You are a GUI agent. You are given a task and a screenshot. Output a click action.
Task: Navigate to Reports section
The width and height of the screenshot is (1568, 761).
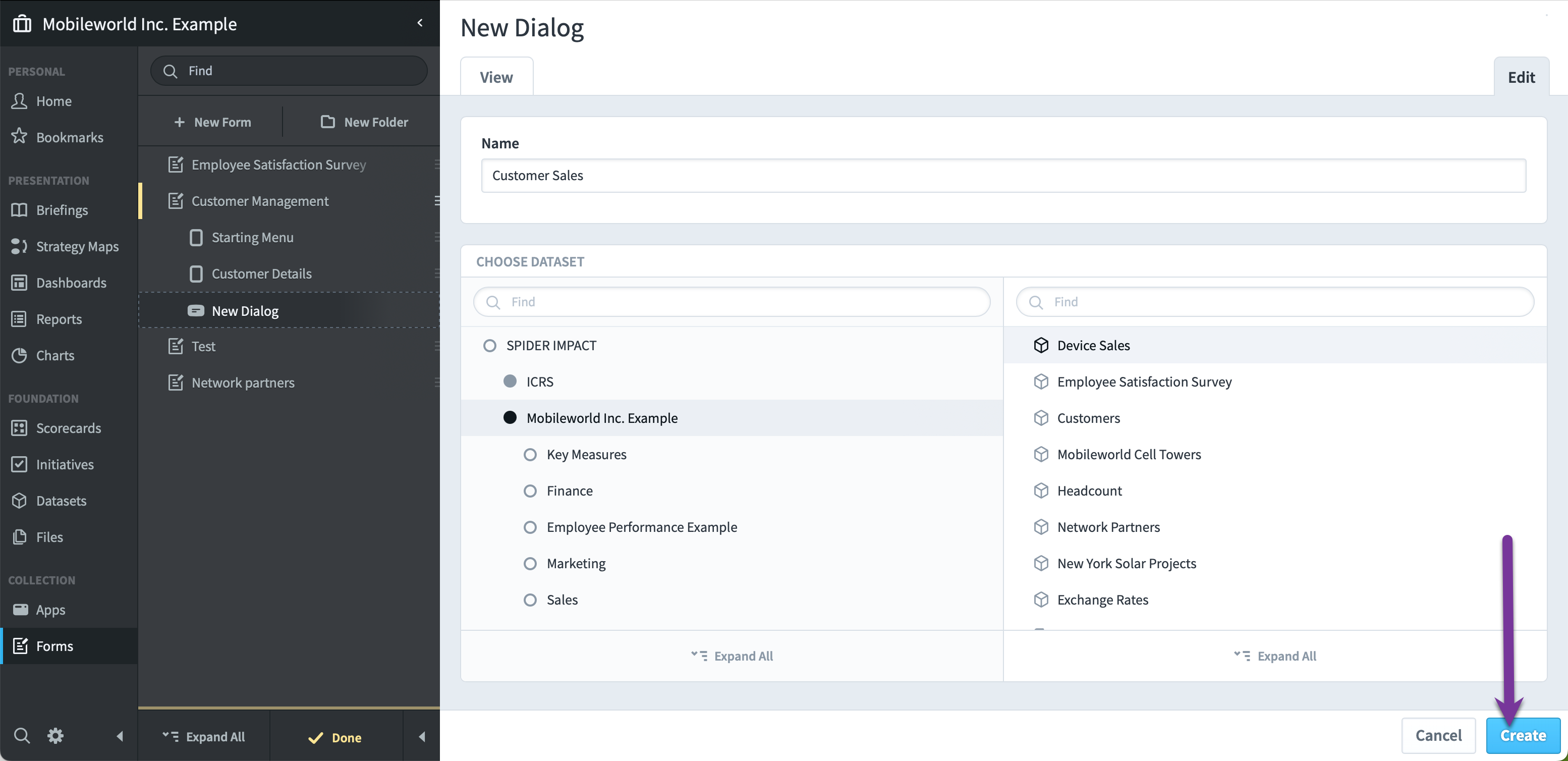click(x=69, y=319)
